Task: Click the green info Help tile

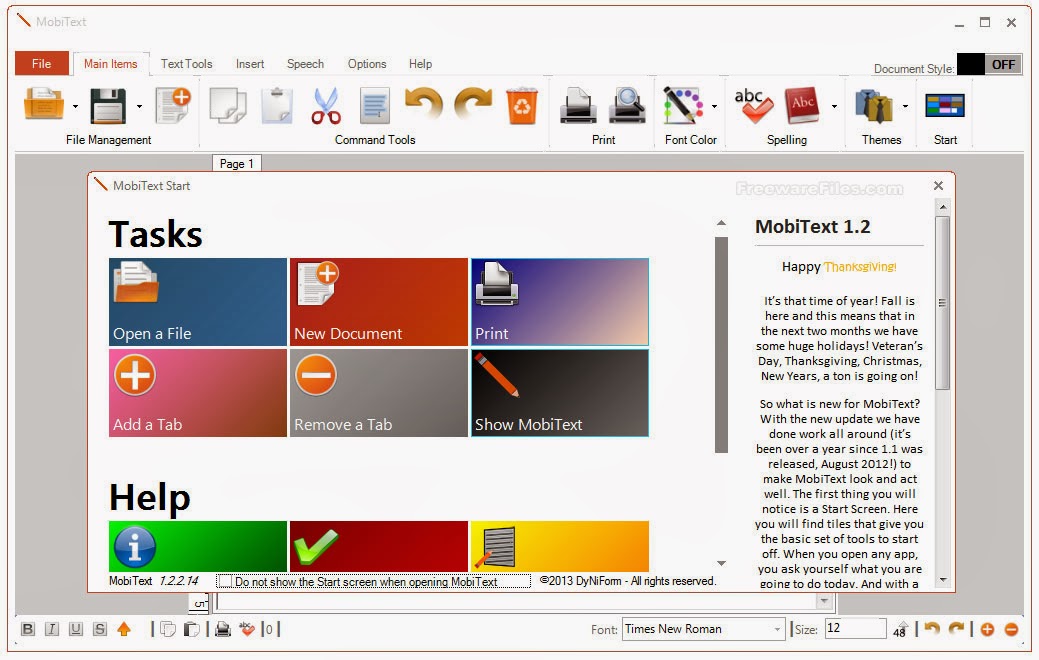Action: click(197, 546)
